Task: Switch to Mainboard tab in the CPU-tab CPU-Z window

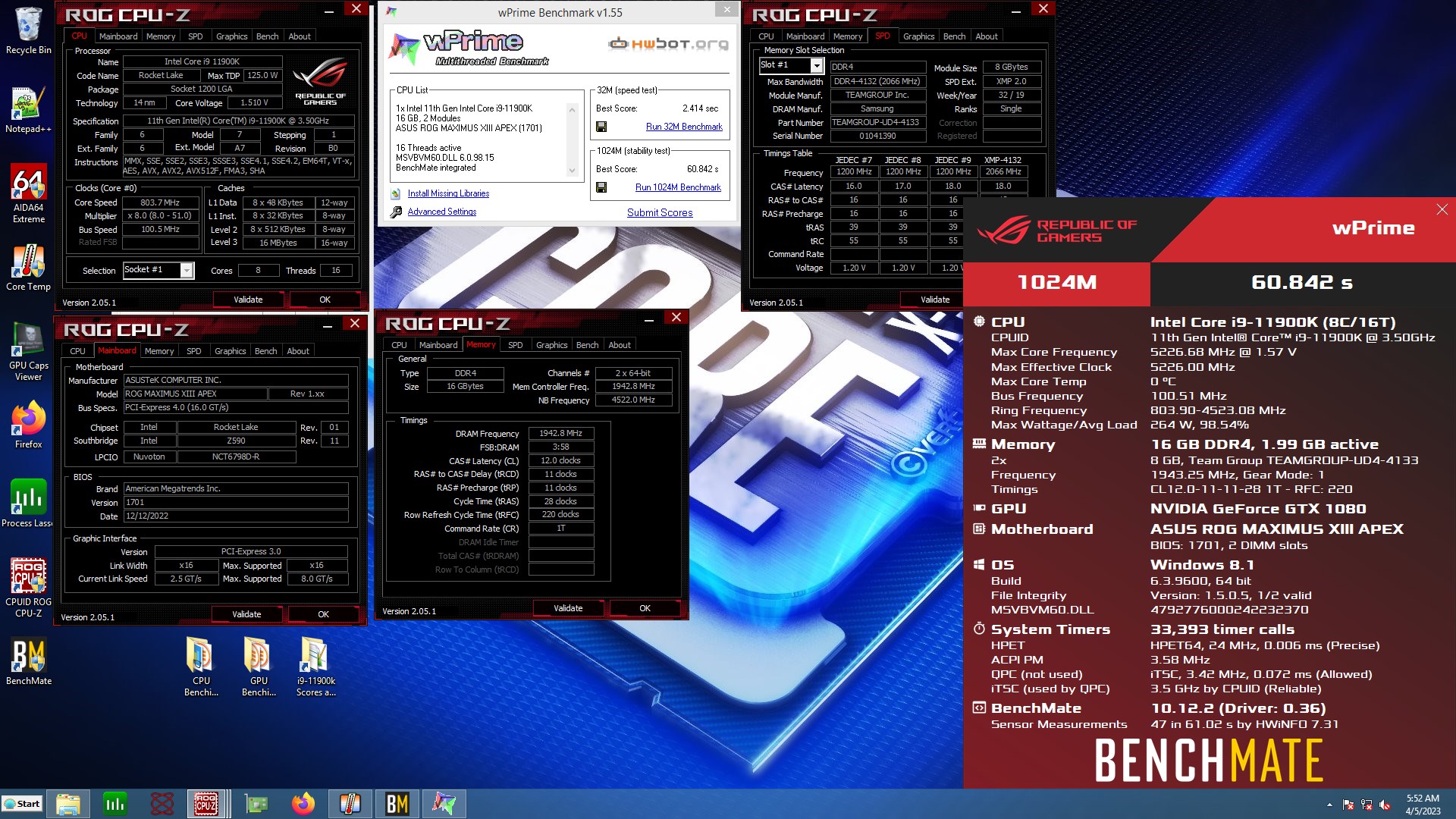Action: click(118, 36)
